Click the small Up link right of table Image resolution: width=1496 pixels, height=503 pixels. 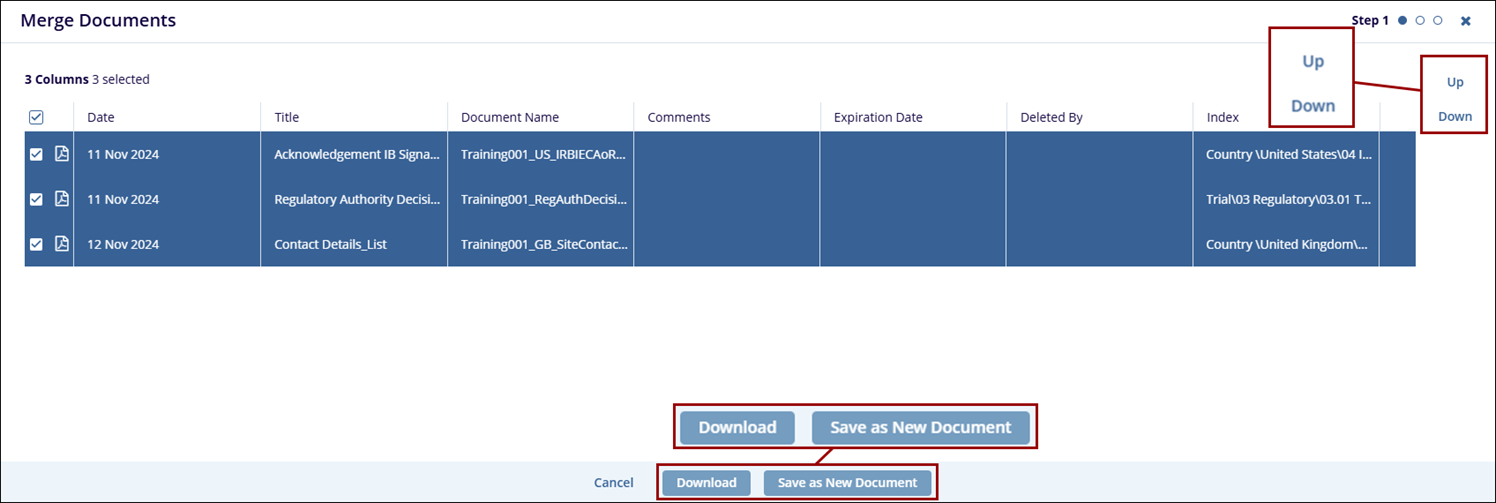1455,82
